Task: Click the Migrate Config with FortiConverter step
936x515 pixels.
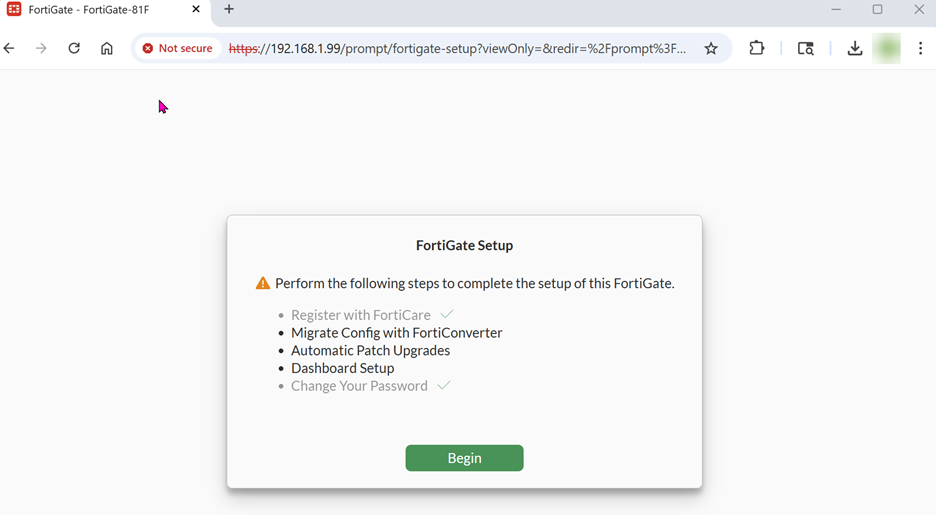Action: click(396, 333)
